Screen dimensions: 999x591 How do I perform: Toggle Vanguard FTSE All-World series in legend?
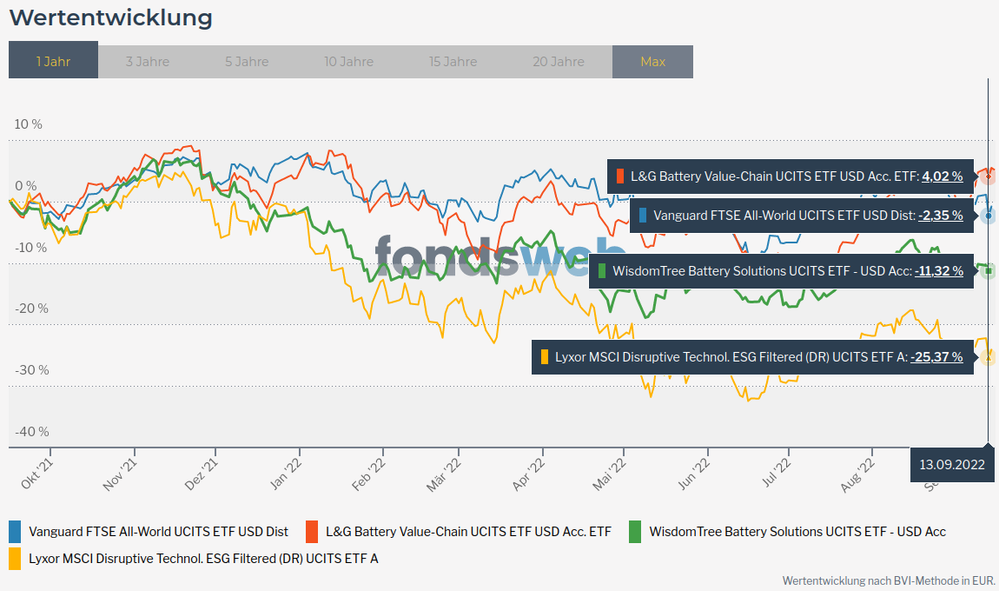pyautogui.click(x=158, y=531)
